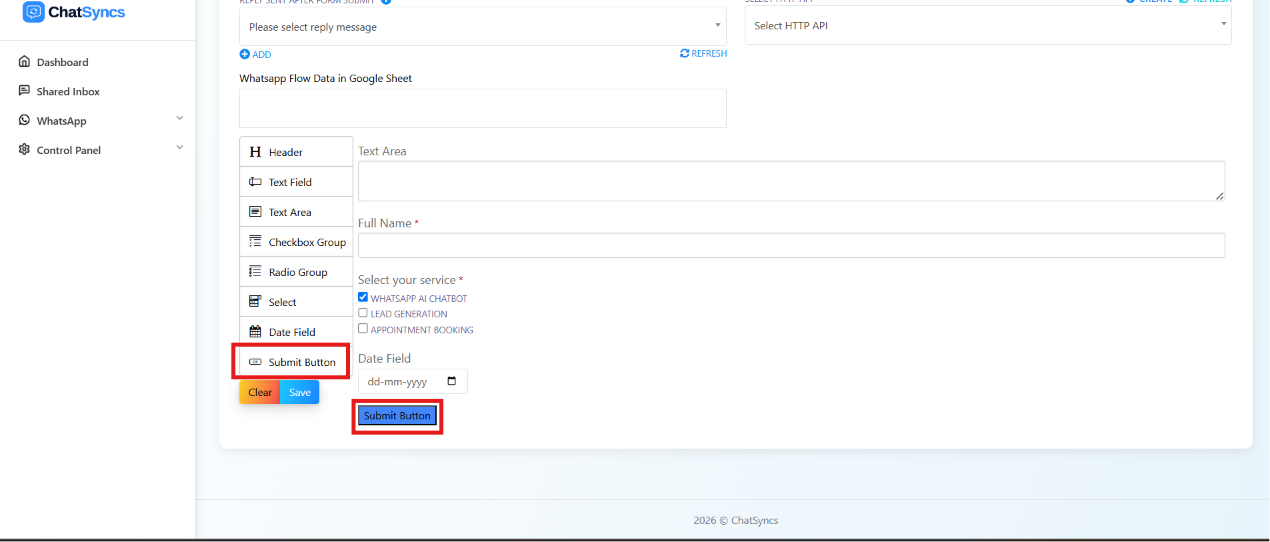Click the Control Panel gear icon

click(24, 150)
